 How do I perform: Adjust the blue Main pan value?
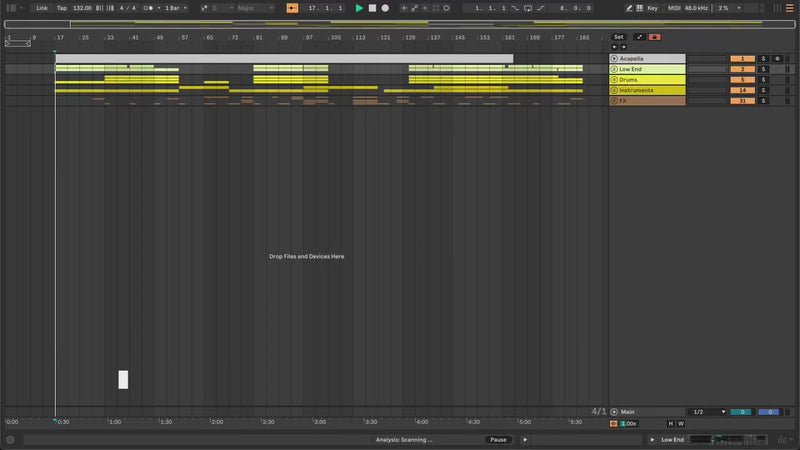(769, 412)
